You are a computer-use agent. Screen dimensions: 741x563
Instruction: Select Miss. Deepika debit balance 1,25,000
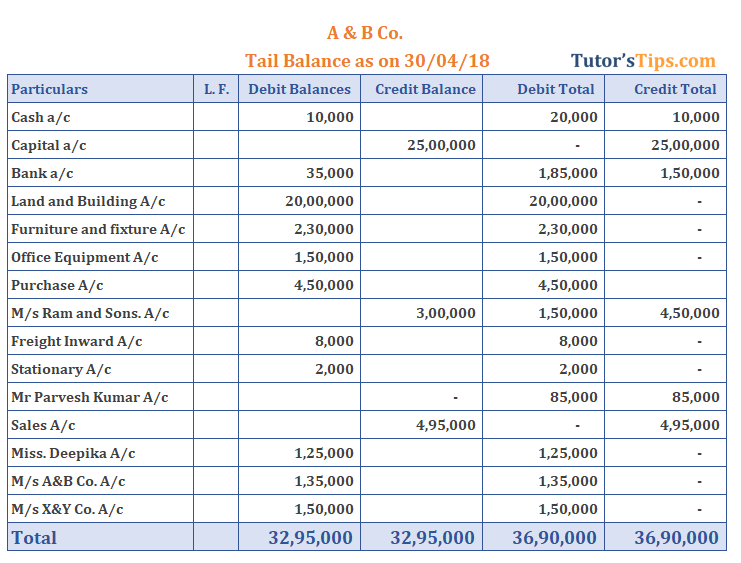[324, 453]
